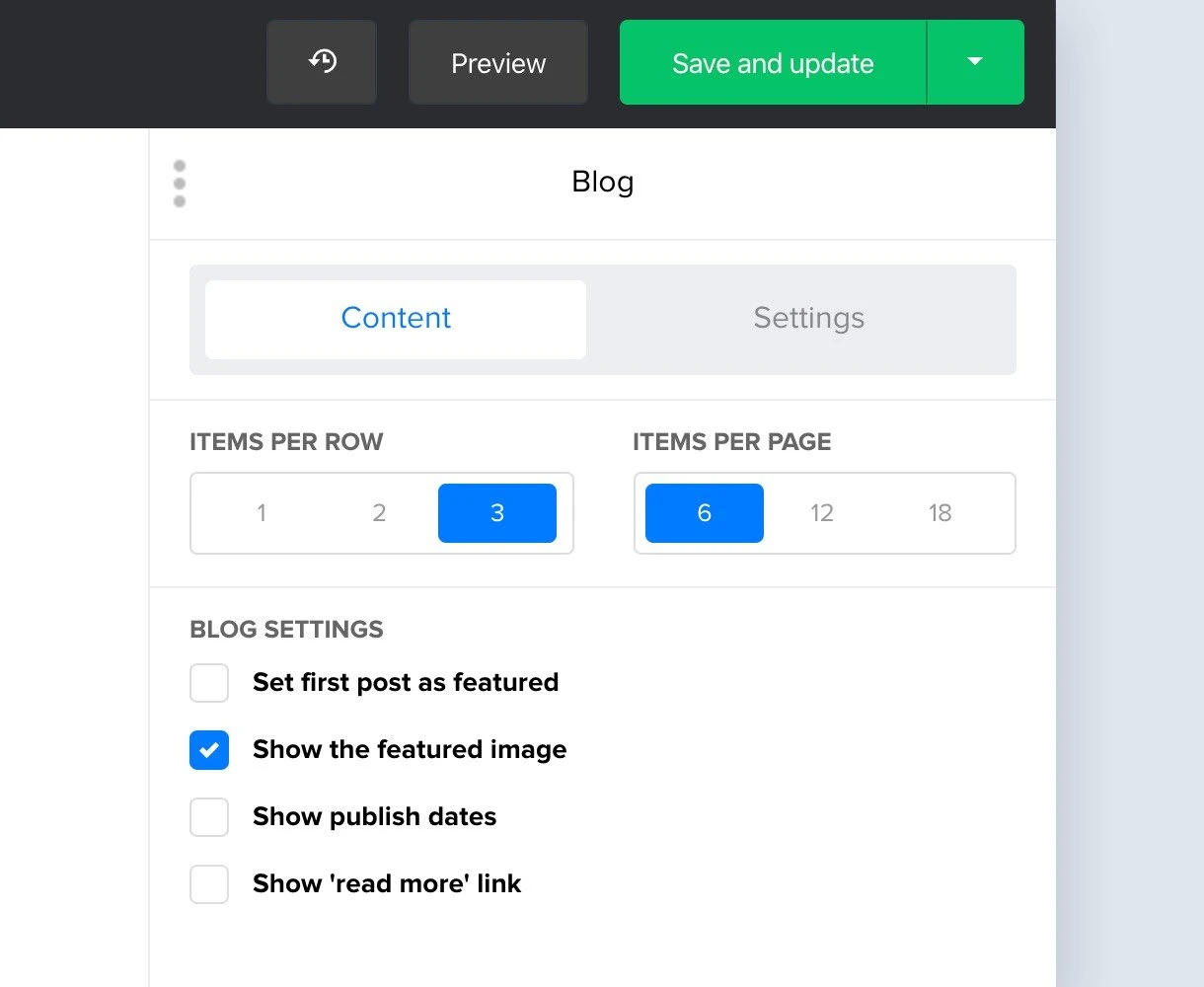
Task: Switch to the Content tab
Action: [396, 319]
